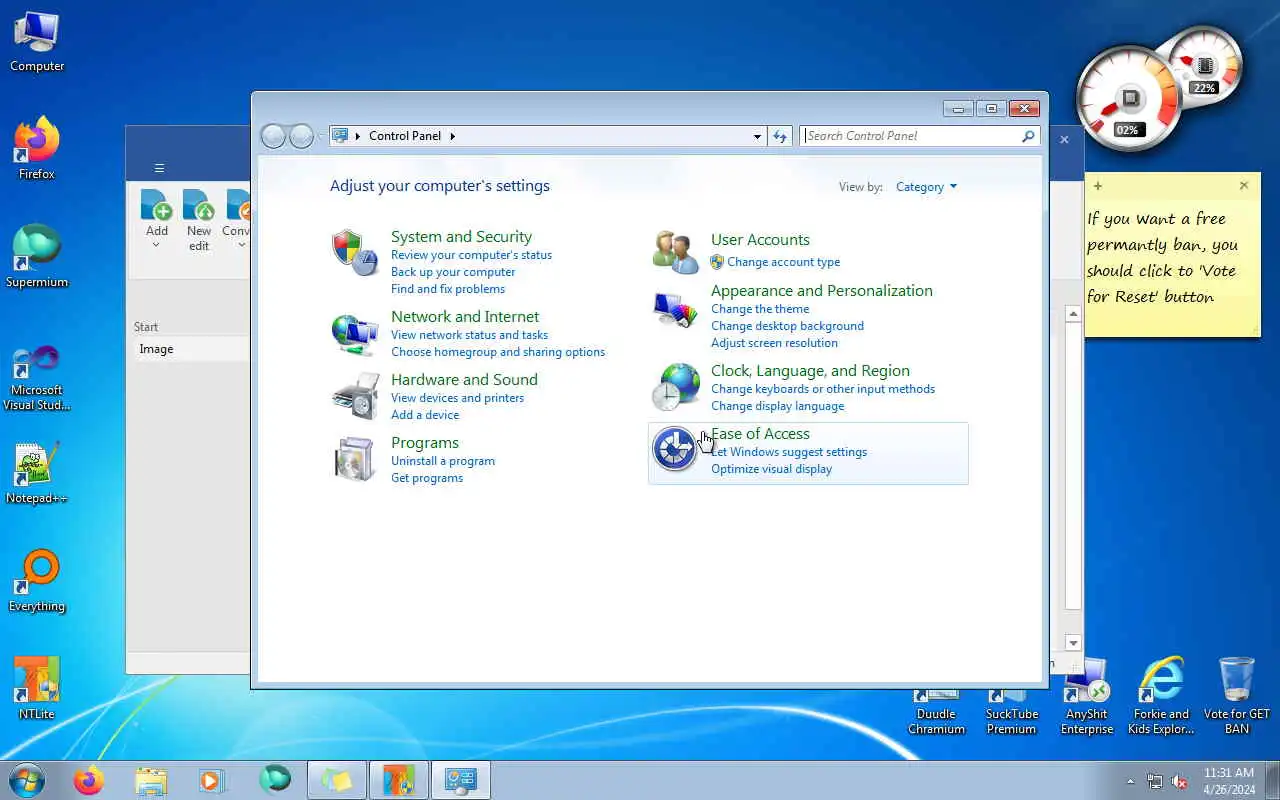Click background window scrollbar down arrow
Screen dimensions: 1280x800
[x=1073, y=643]
